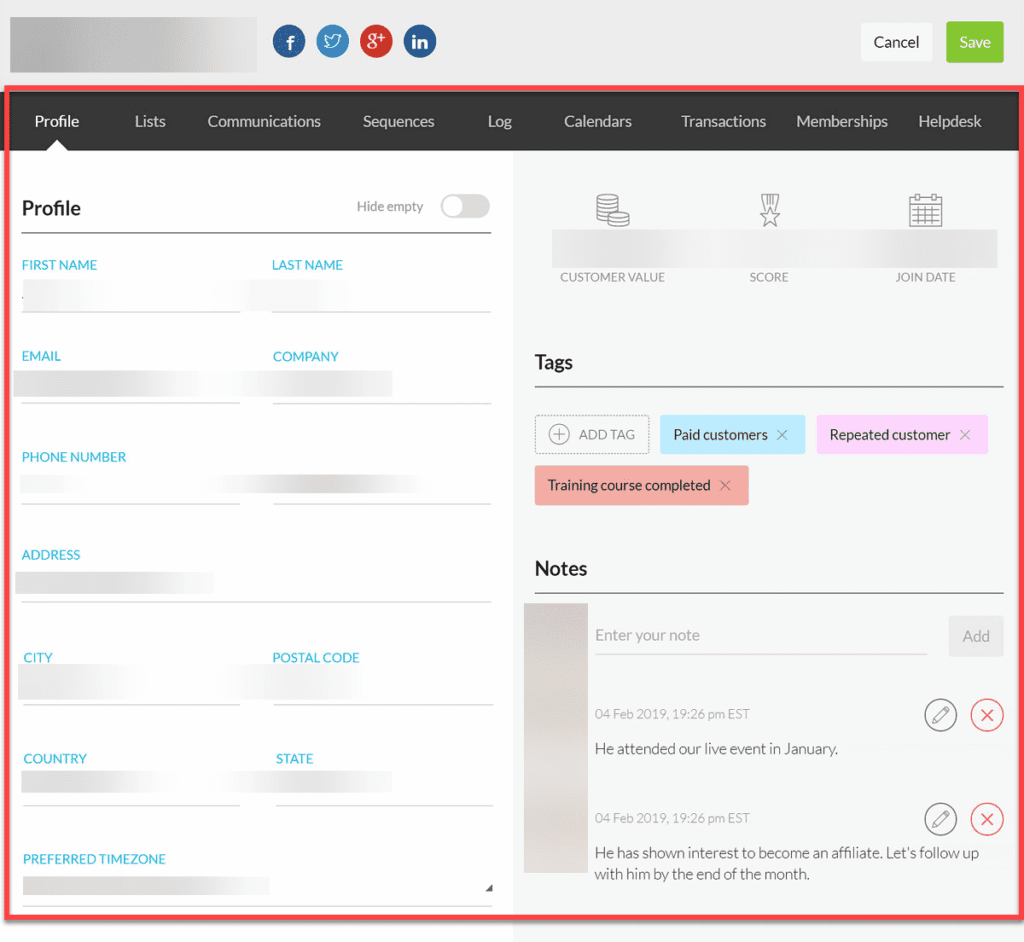
Task: Edit the note about the live event
Action: [940, 715]
